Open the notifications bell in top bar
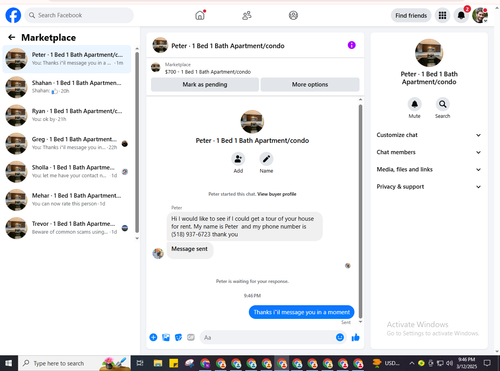Image resolution: width=500 pixels, height=371 pixels. (461, 15)
